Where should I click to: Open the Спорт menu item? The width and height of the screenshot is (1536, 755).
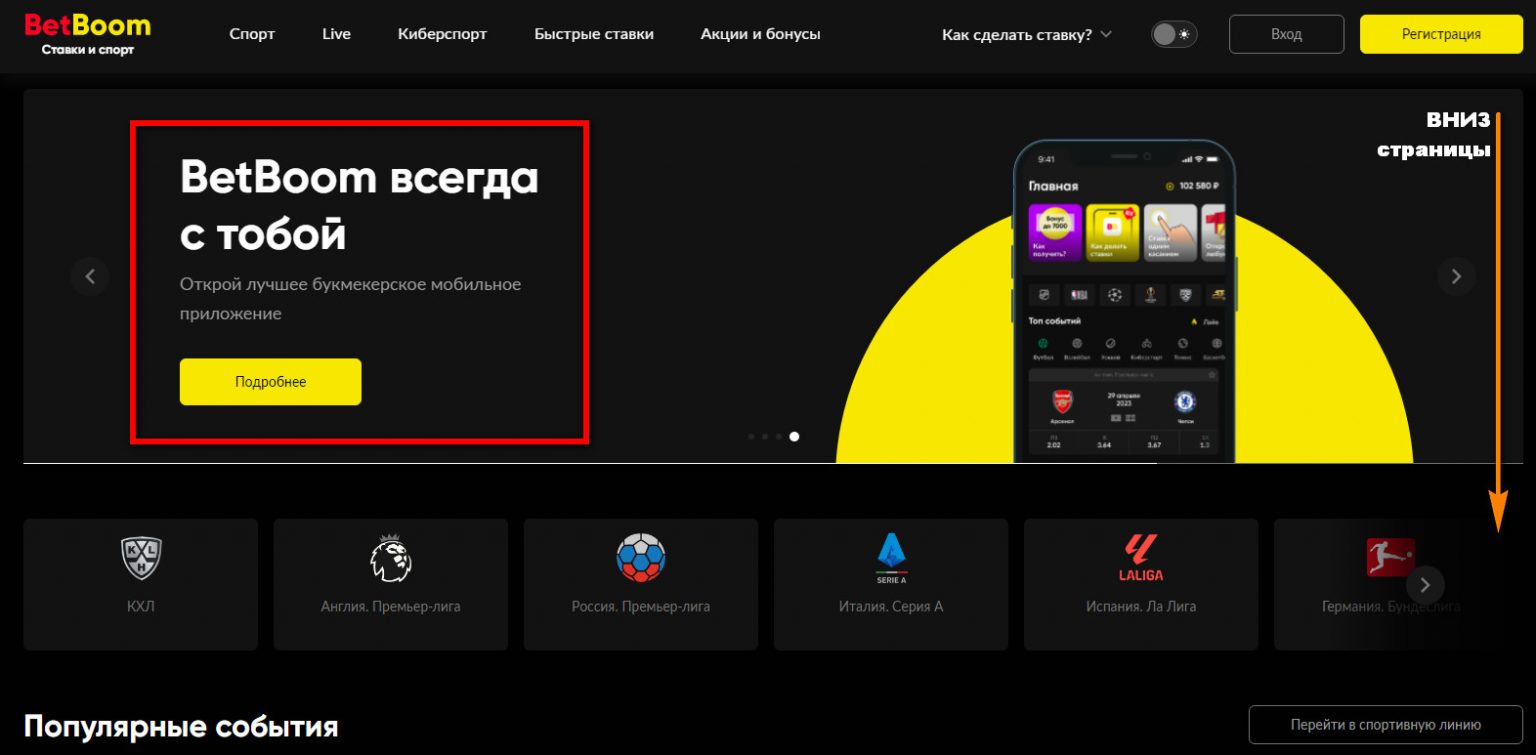(x=252, y=34)
